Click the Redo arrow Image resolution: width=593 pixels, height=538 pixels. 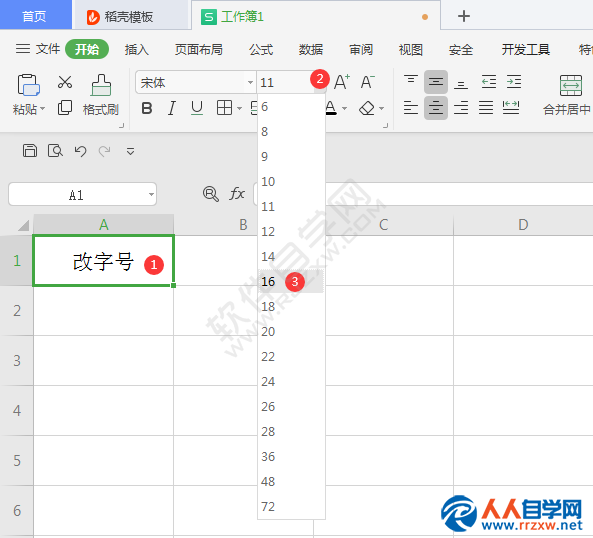105,151
